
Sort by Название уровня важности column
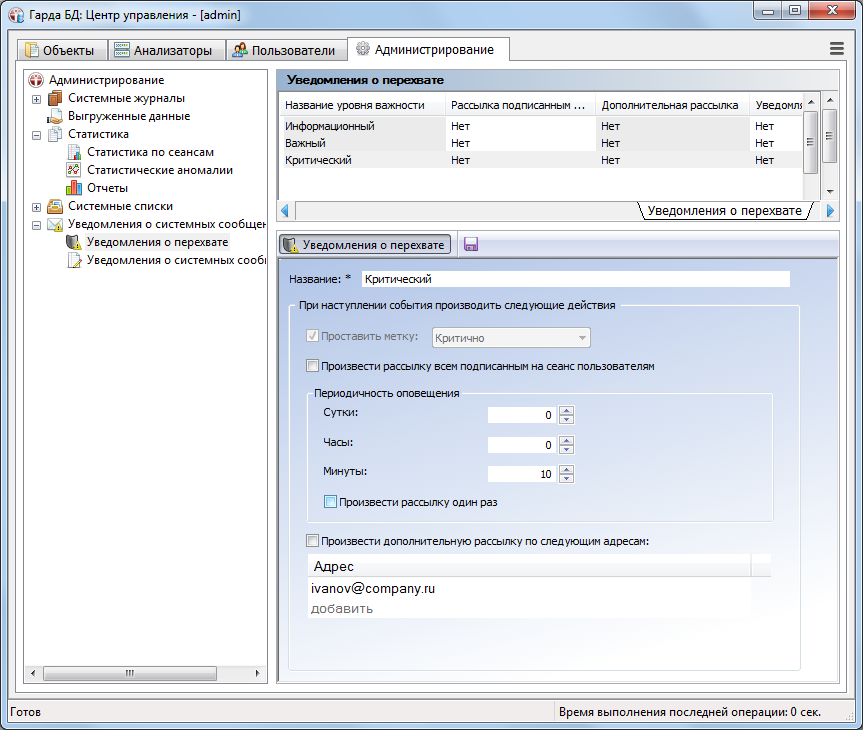(362, 105)
